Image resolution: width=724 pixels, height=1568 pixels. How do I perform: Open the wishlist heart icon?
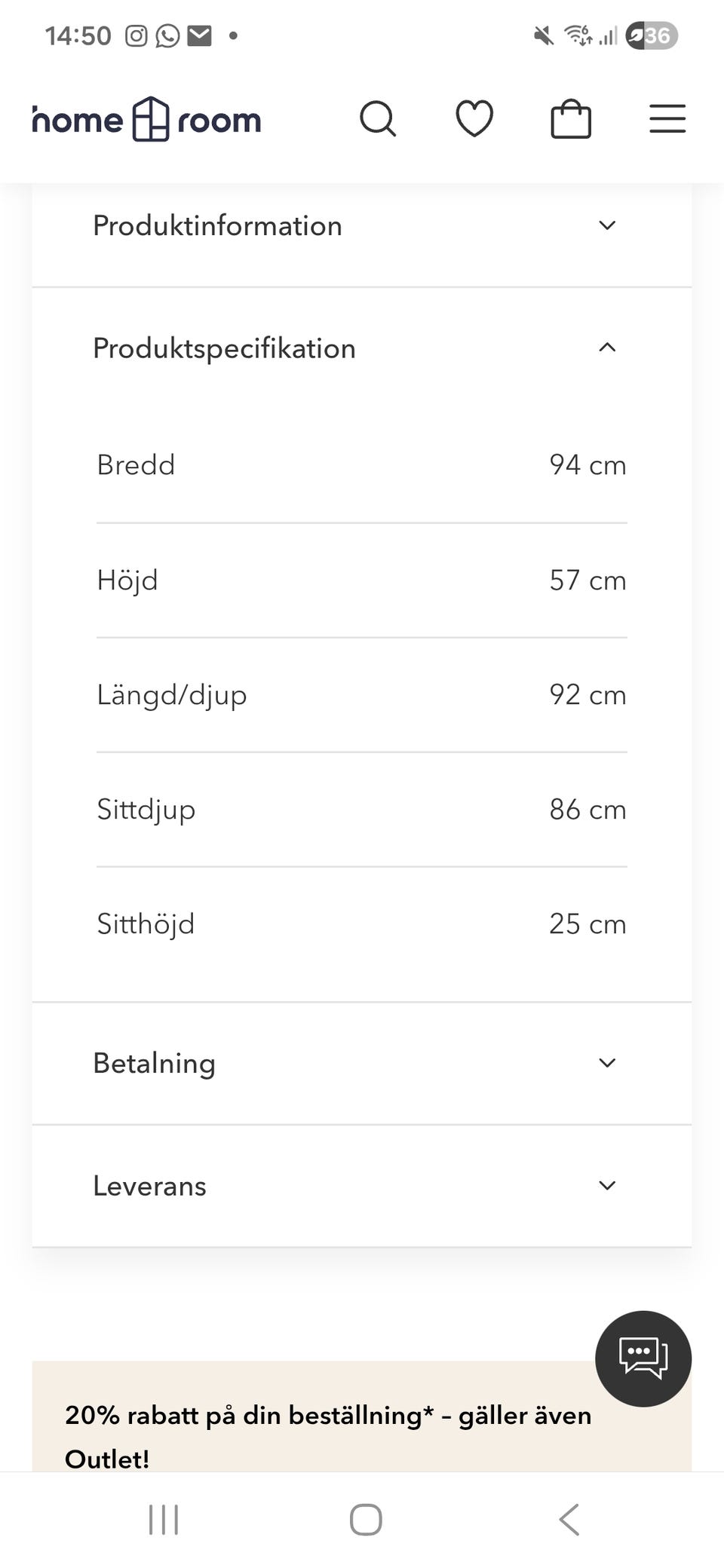[474, 119]
